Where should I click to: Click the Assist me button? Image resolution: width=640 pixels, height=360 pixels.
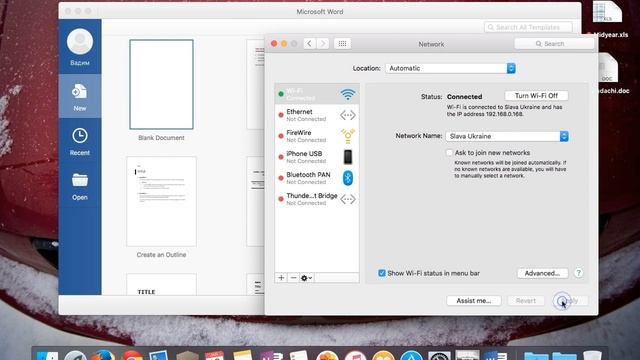click(473, 301)
